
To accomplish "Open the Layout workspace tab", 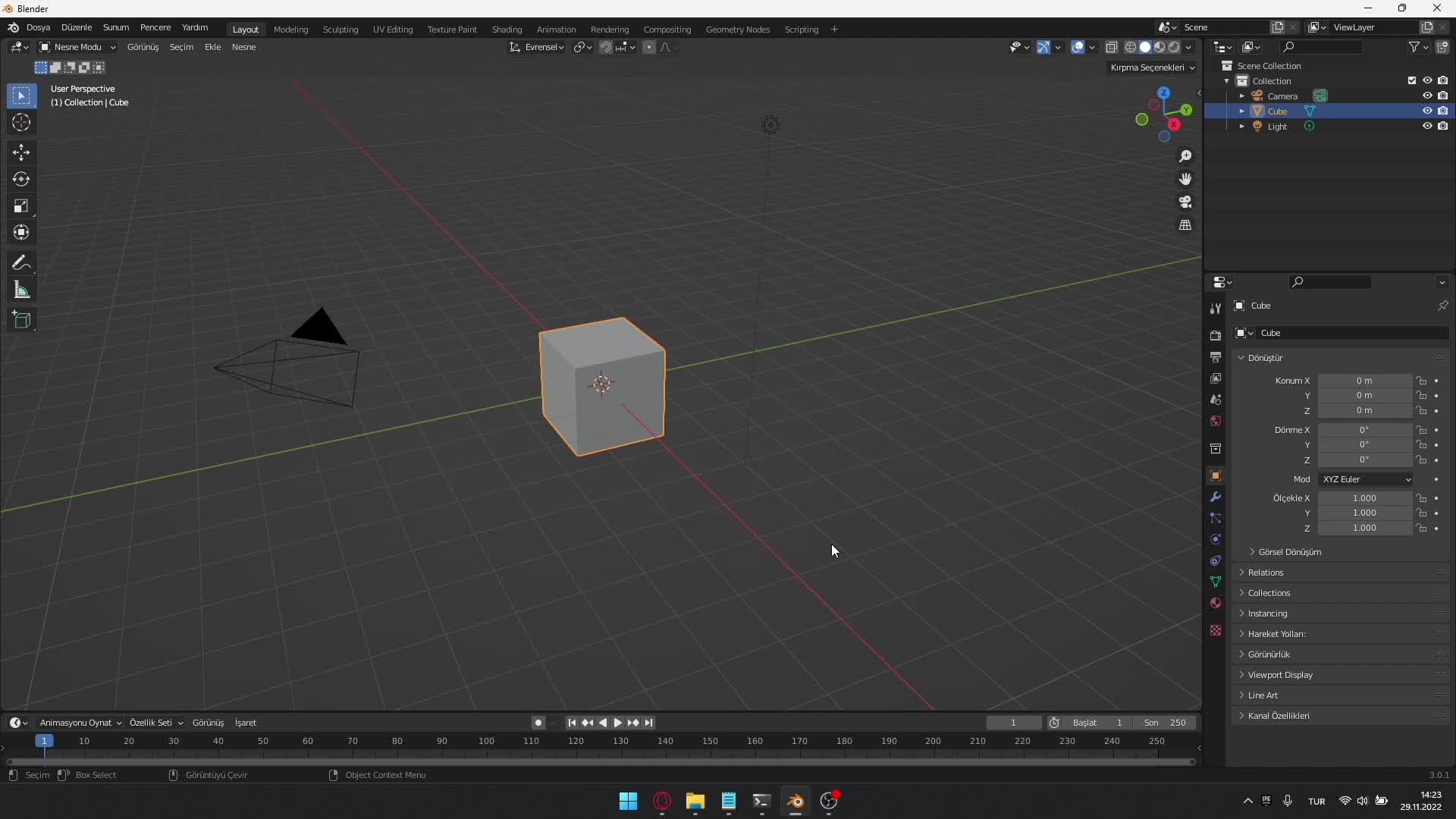I will tap(245, 28).
